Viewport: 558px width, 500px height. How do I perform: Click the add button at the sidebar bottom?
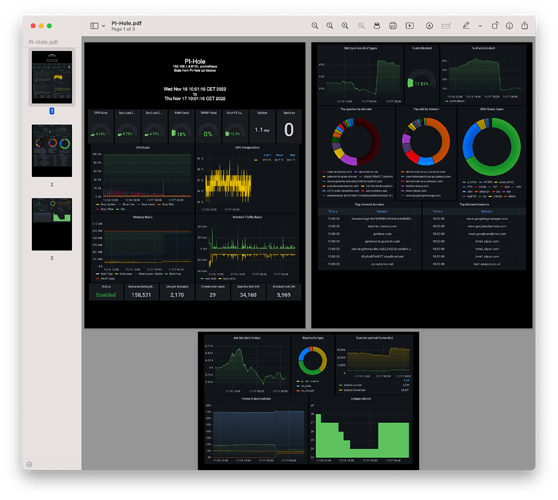pyautogui.click(x=29, y=464)
